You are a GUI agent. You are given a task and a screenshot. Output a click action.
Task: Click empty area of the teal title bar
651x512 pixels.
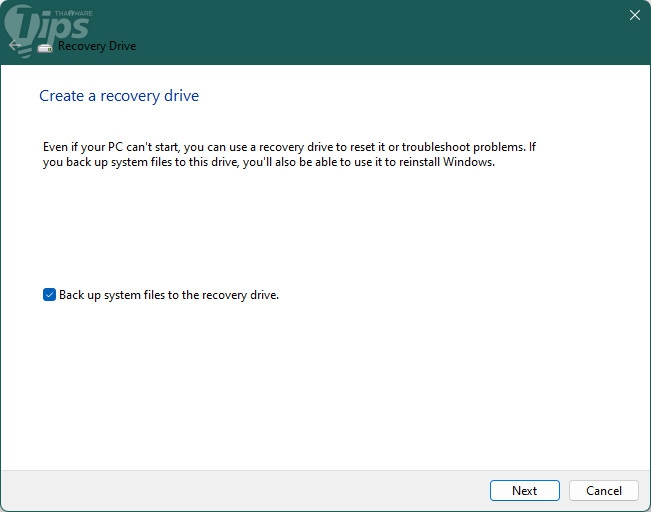tap(374, 32)
